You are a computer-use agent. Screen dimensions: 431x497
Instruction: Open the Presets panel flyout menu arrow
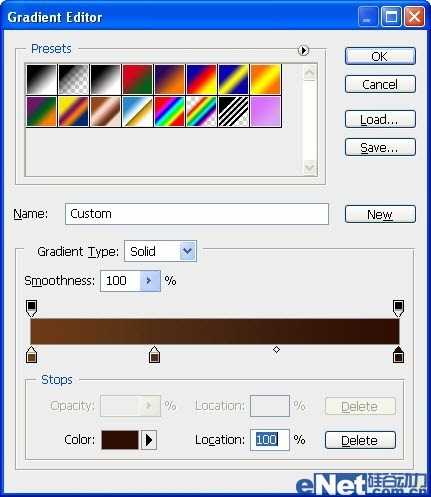click(303, 50)
